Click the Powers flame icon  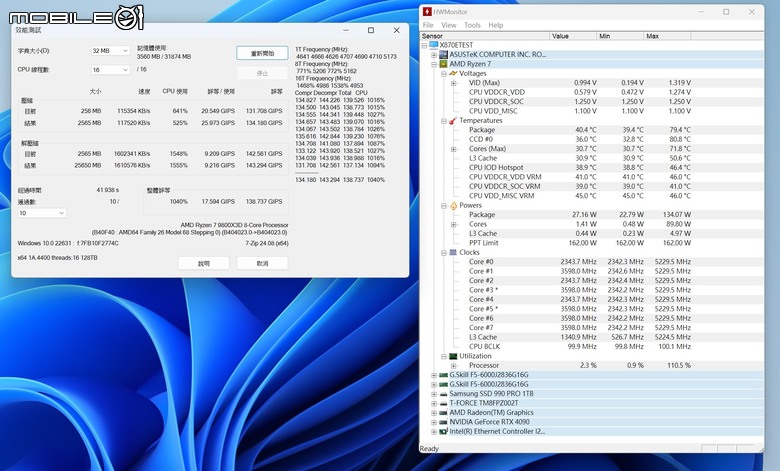453,205
